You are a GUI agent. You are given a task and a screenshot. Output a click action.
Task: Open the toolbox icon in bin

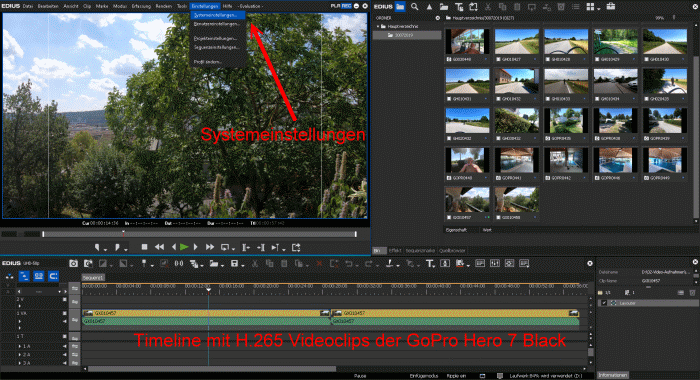click(611, 7)
